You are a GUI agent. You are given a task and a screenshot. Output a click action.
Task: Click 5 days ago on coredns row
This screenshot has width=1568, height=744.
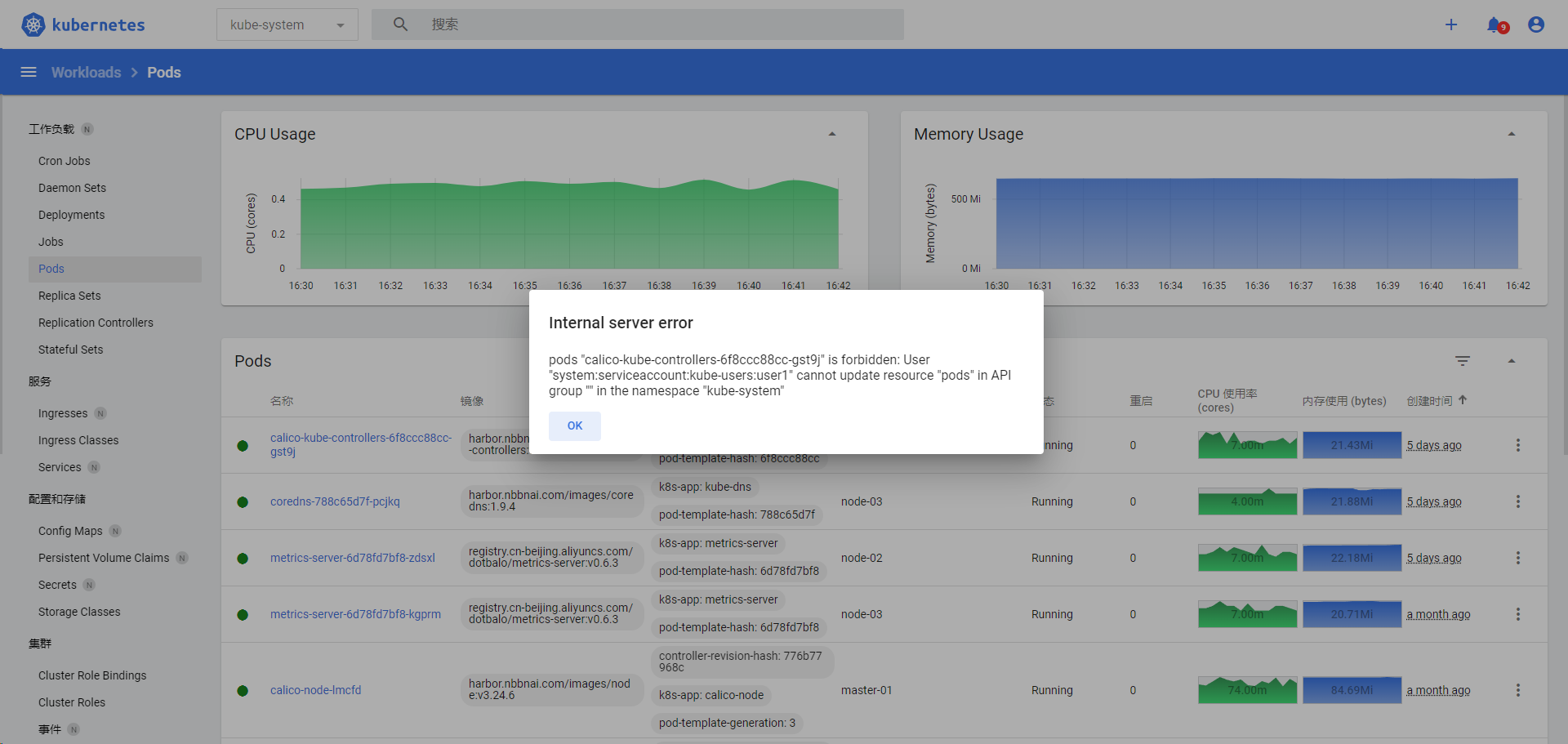click(1434, 501)
